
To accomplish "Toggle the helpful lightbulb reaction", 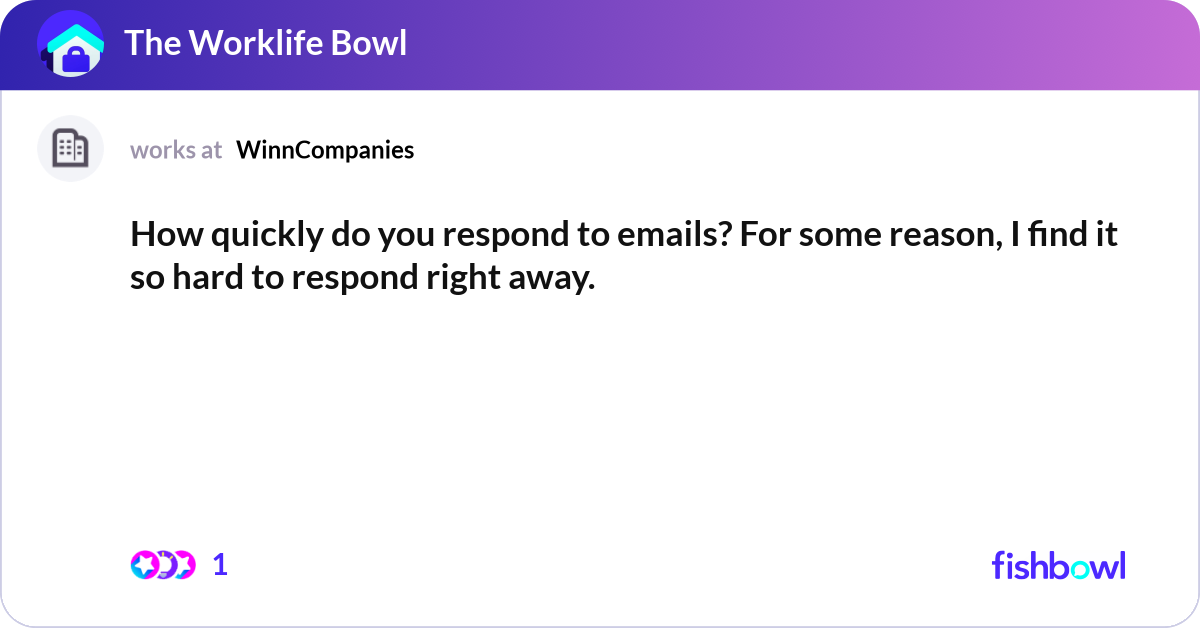I will 166,564.
